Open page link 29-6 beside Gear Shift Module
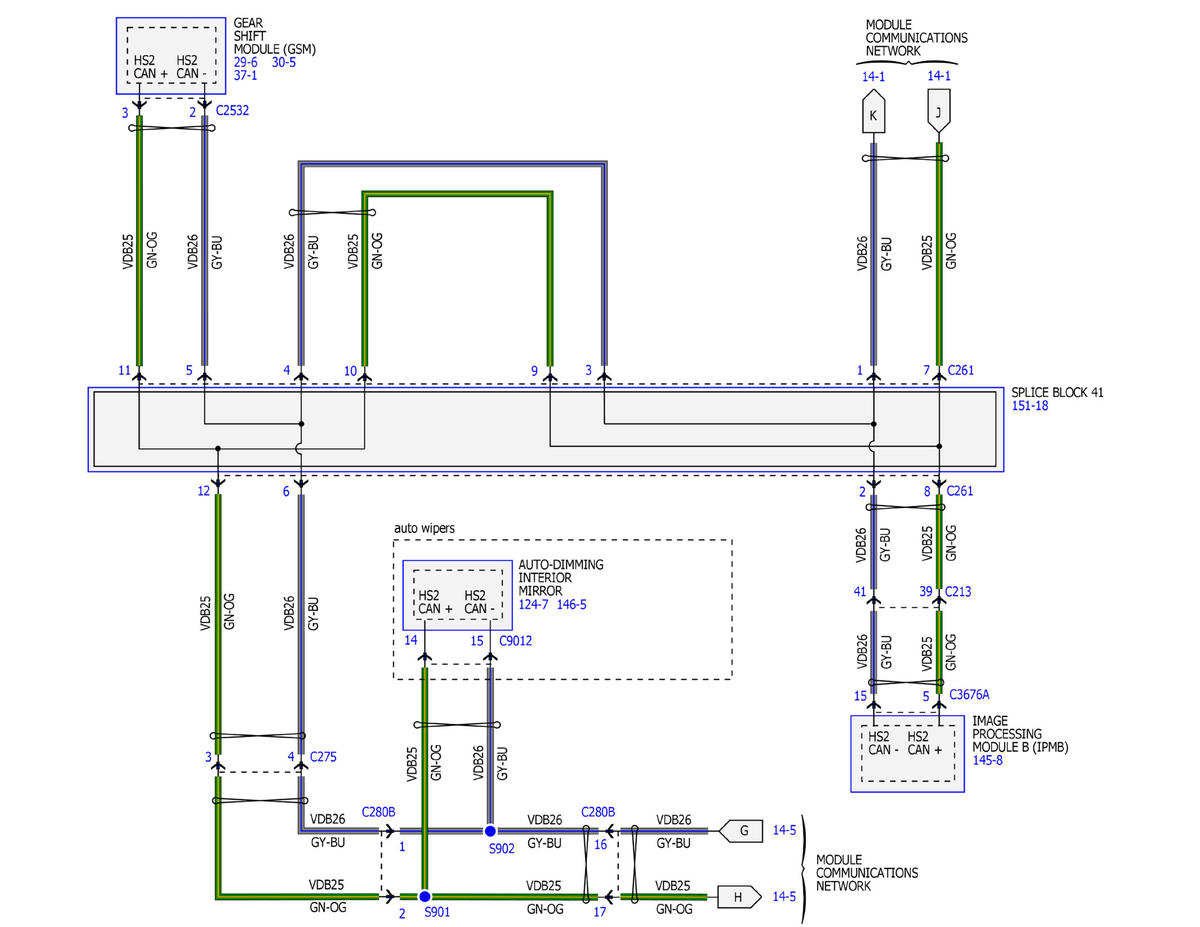1200x927 pixels. (x=246, y=62)
